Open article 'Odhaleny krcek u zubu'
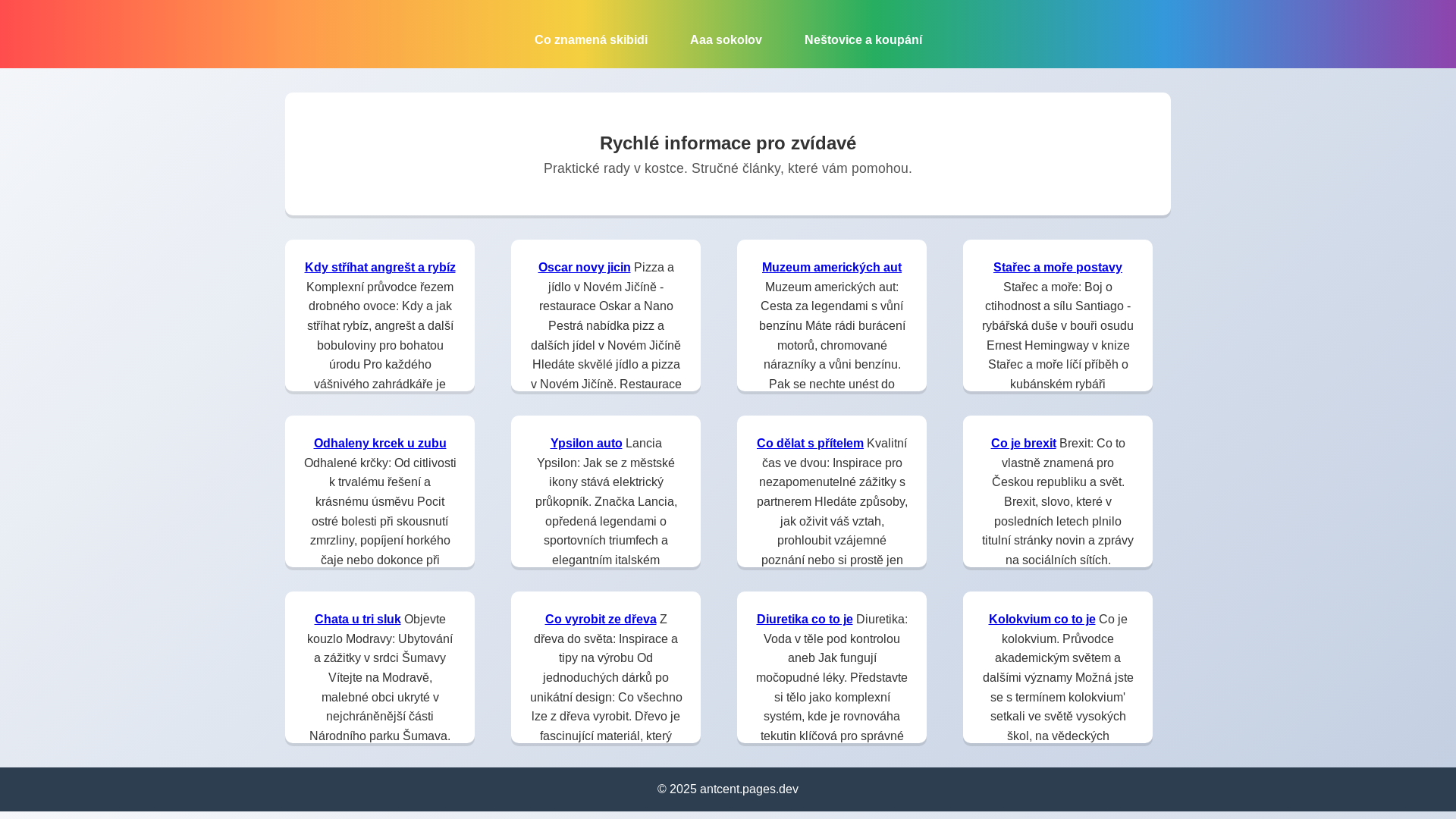1456x819 pixels. 380,443
